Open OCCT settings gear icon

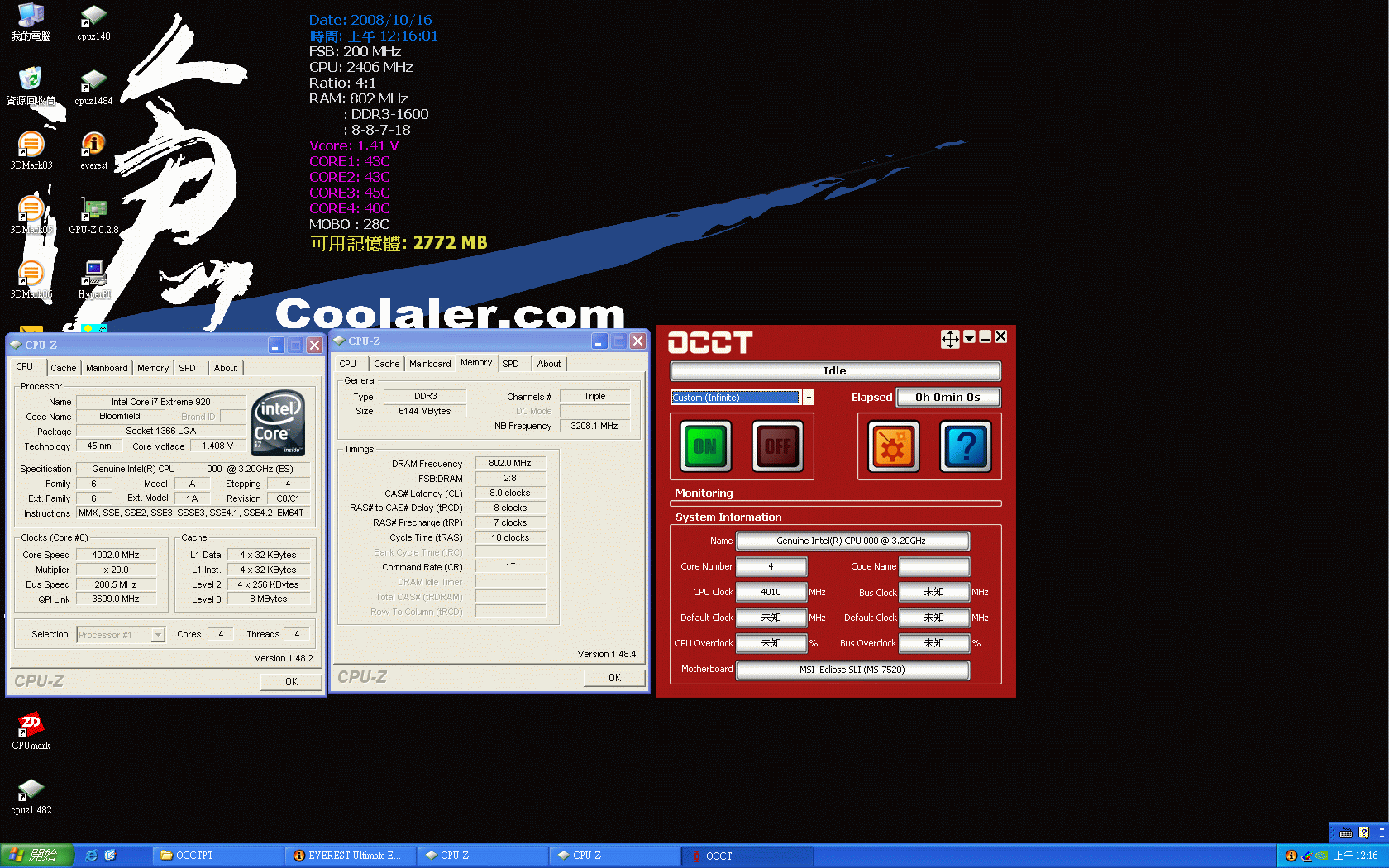coord(893,446)
